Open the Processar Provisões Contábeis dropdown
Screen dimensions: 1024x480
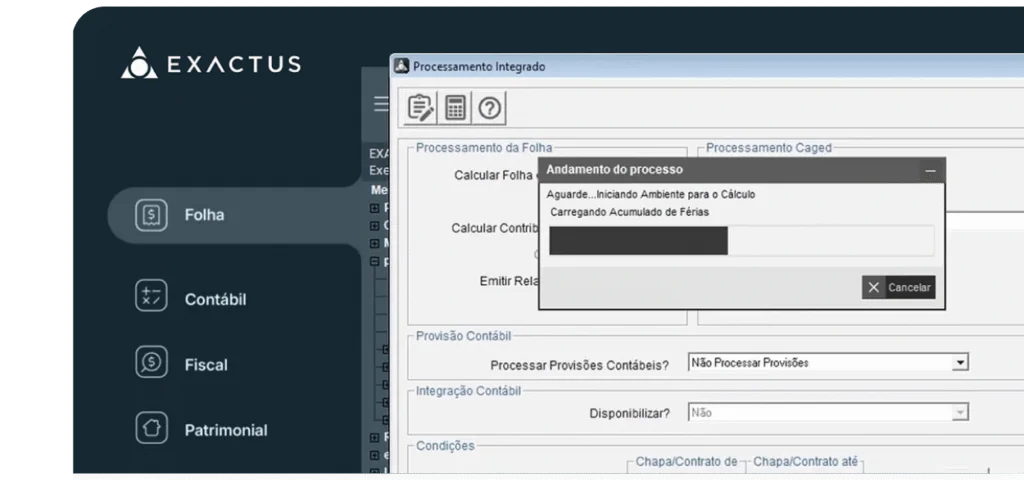(x=960, y=363)
